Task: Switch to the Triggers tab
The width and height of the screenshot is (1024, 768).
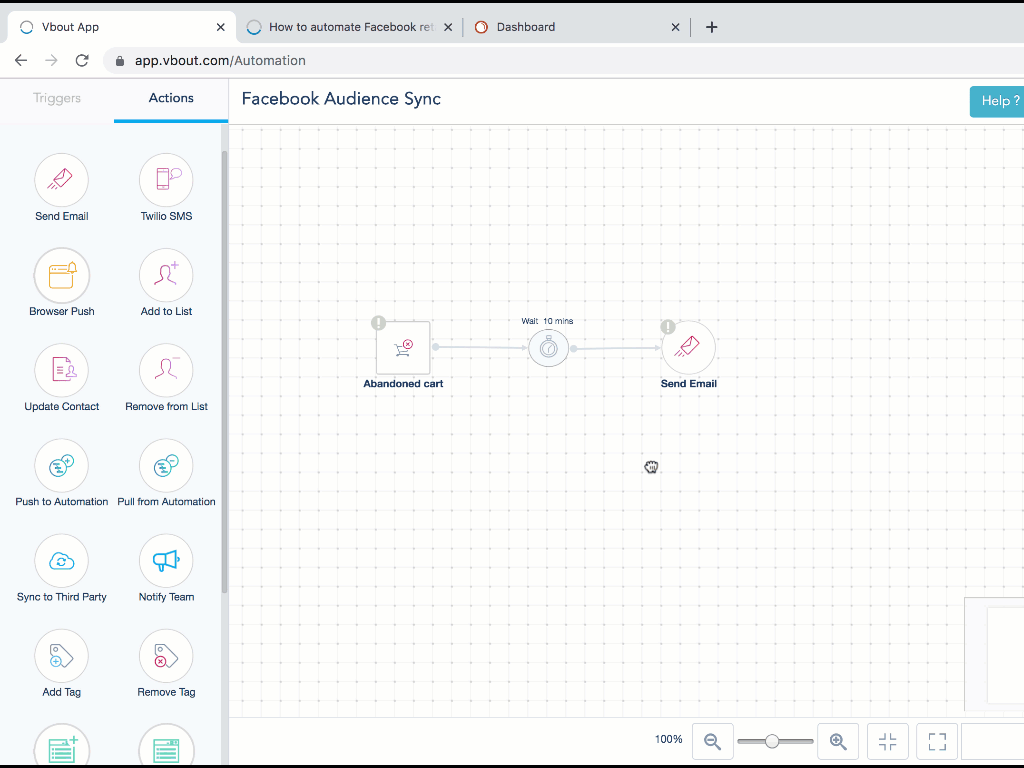Action: [57, 98]
